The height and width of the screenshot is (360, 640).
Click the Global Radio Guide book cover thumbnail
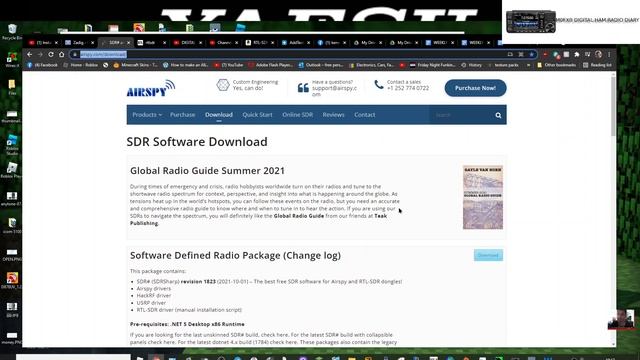pos(483,197)
